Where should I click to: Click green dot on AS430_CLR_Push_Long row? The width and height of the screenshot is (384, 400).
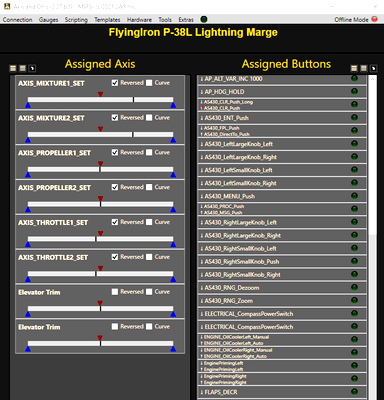pyautogui.click(x=354, y=104)
